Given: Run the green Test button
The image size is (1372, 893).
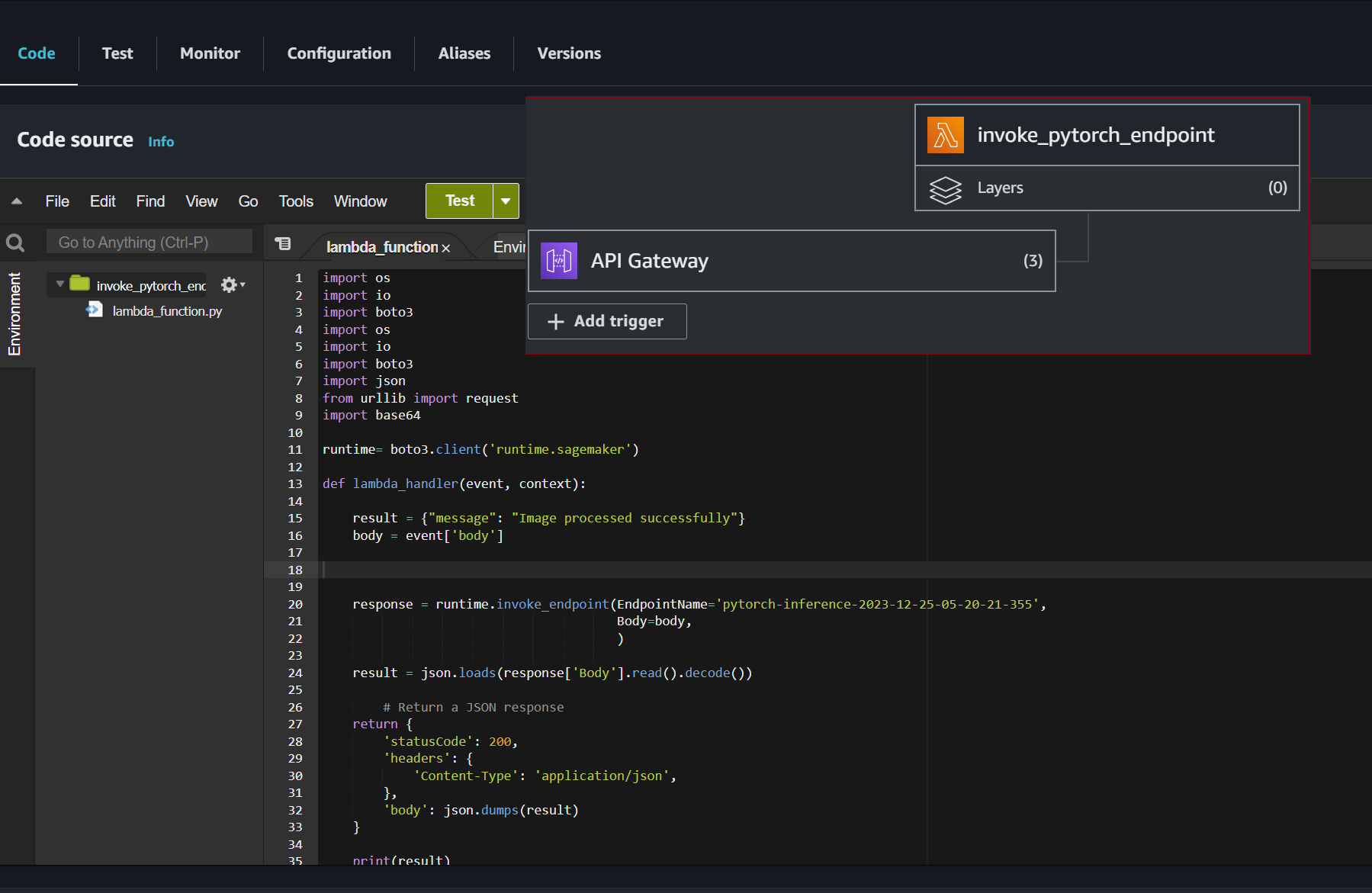Looking at the screenshot, I should pos(459,201).
